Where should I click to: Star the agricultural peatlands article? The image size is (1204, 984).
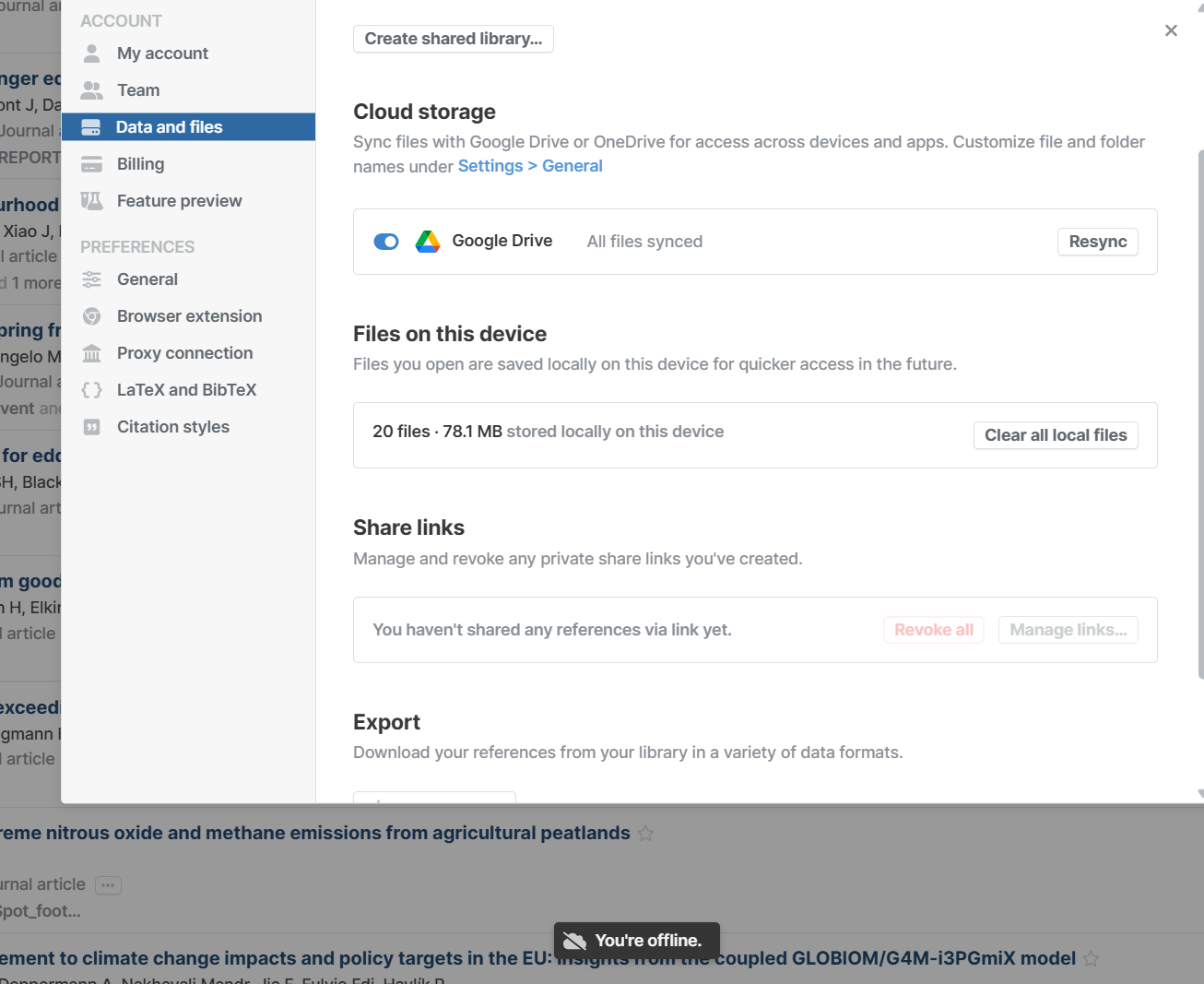645,834
